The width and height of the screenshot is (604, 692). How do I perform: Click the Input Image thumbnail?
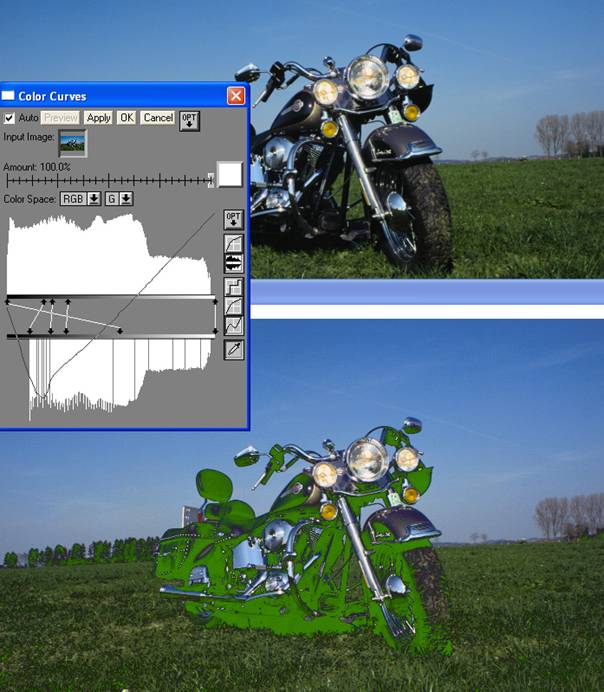pos(73,143)
